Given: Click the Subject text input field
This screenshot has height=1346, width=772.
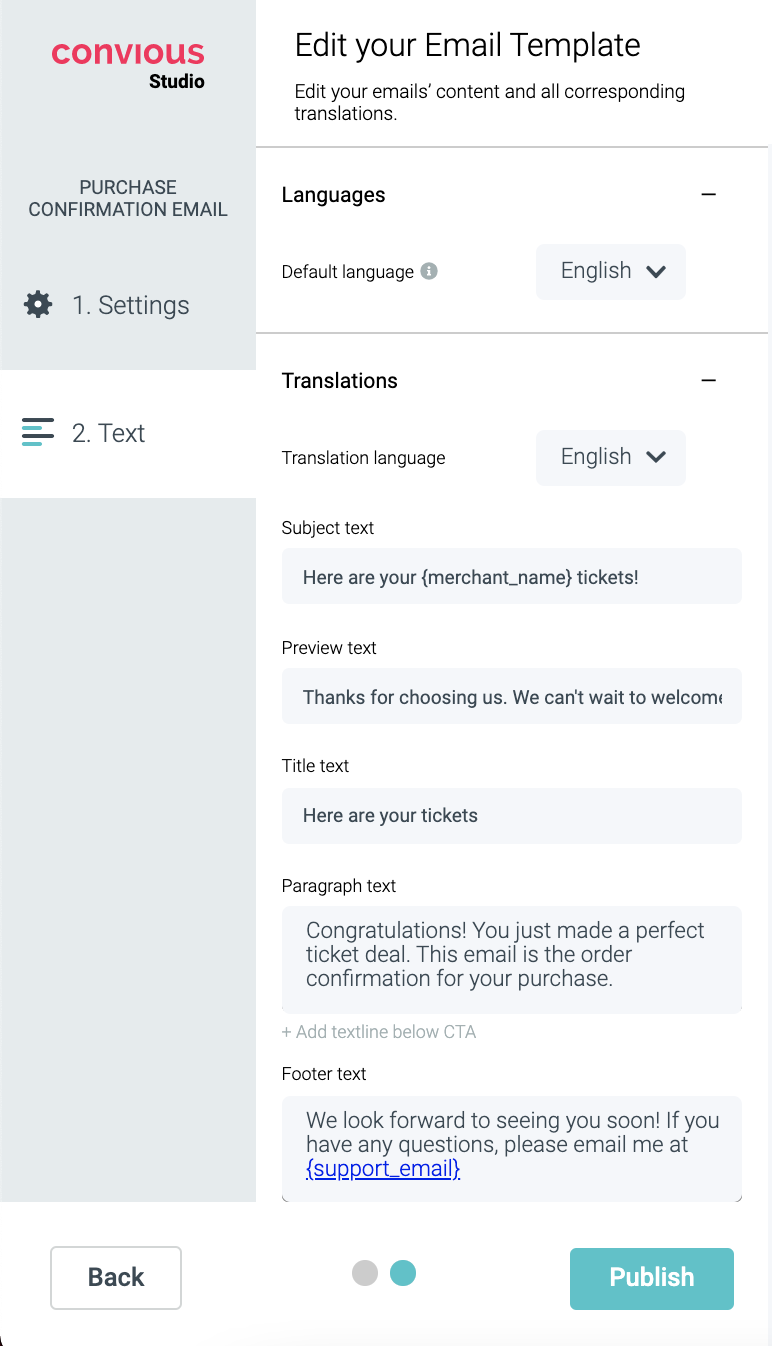Looking at the screenshot, I should click(x=512, y=577).
